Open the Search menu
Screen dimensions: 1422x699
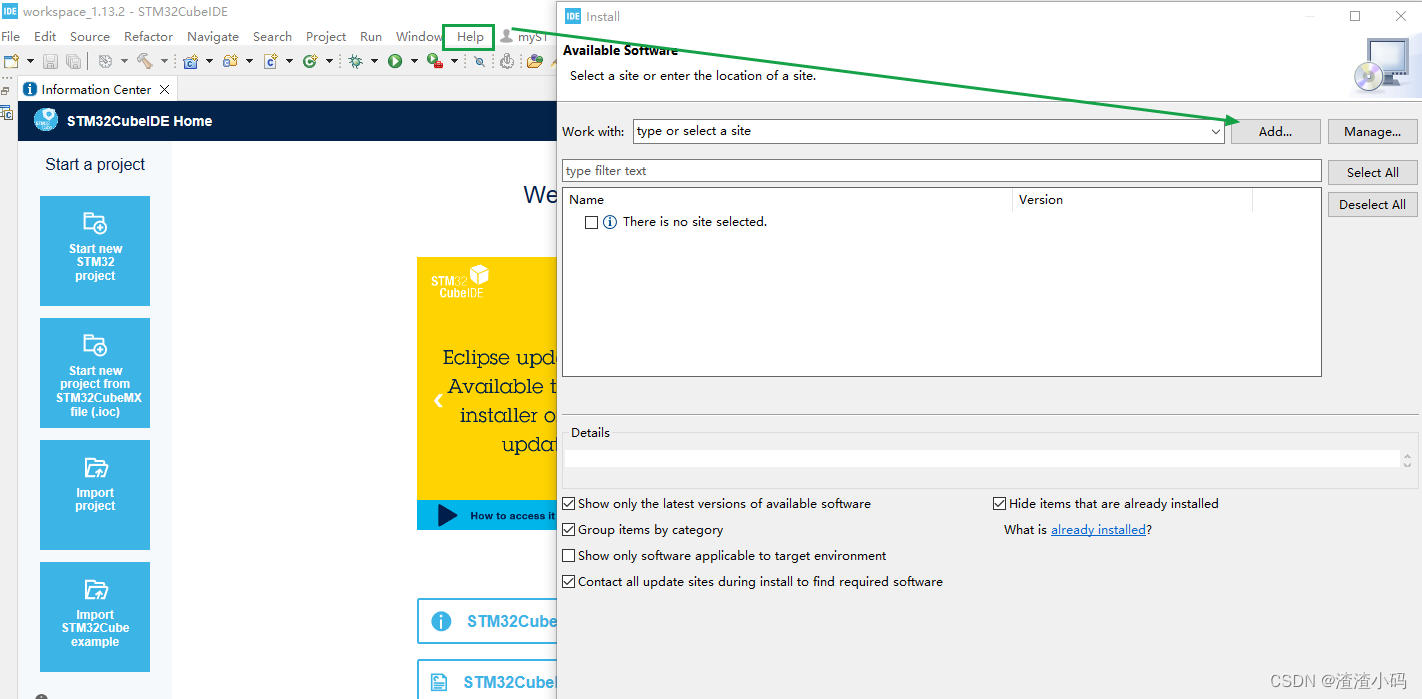(x=272, y=36)
